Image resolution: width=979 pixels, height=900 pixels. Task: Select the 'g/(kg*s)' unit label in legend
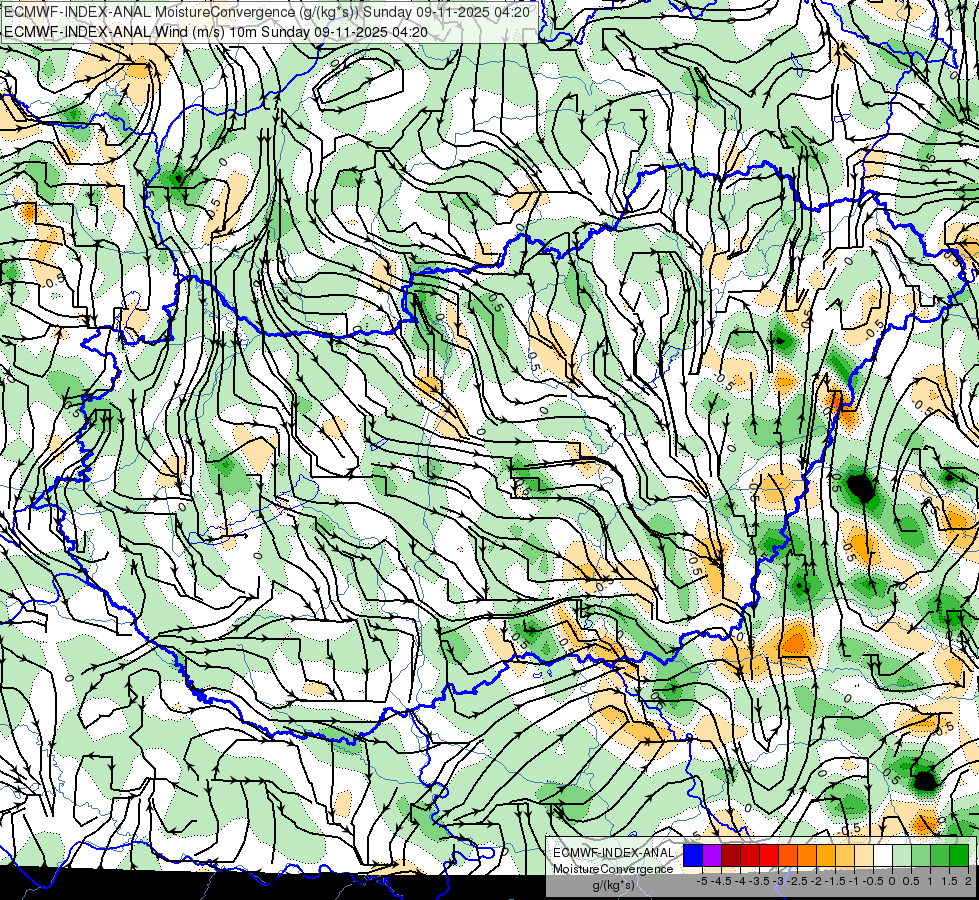point(613,885)
